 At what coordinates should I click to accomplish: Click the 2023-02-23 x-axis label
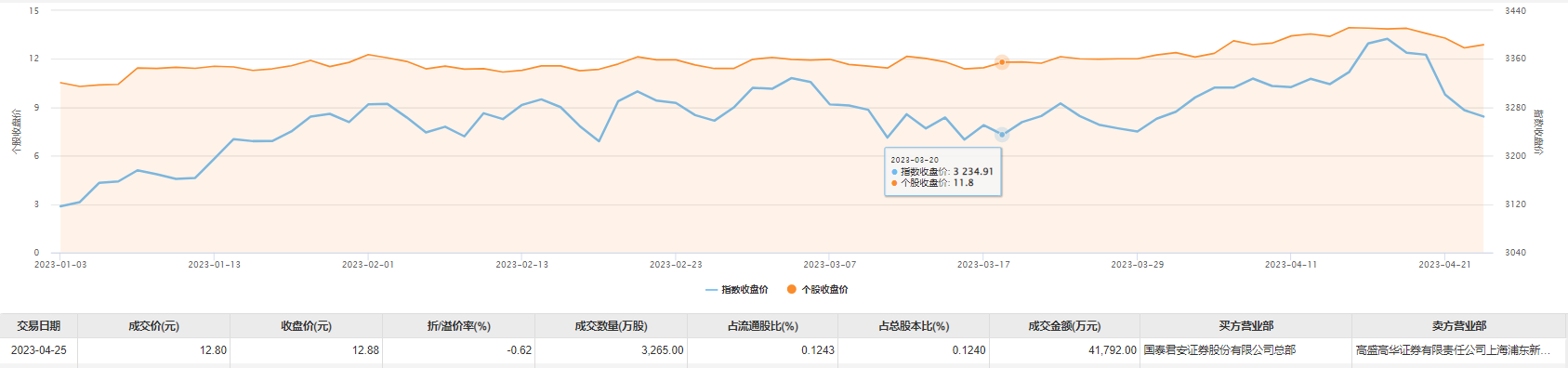tap(676, 265)
